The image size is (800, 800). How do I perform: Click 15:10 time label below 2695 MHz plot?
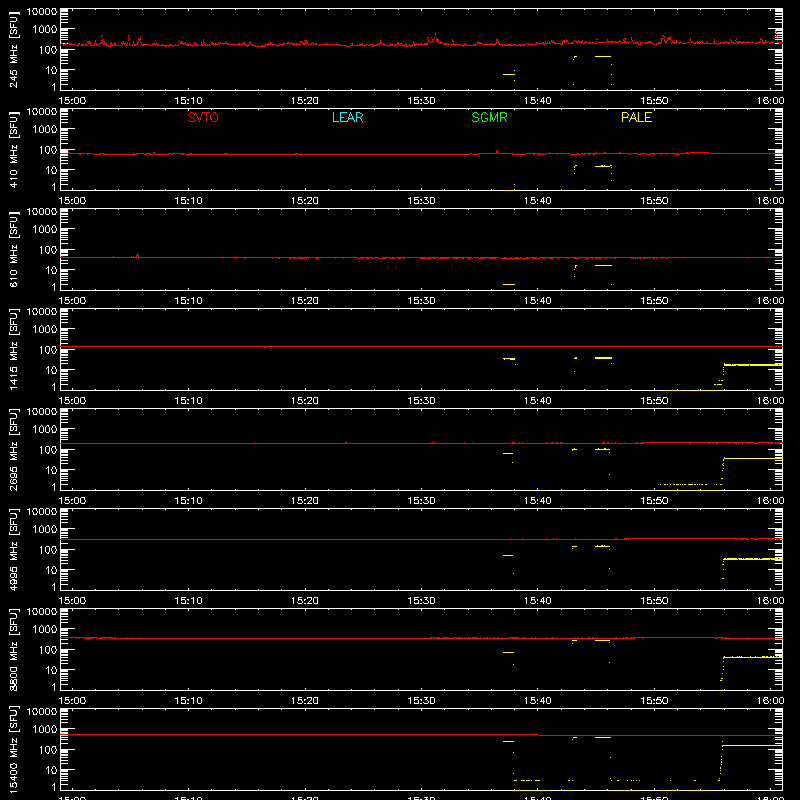(188, 501)
